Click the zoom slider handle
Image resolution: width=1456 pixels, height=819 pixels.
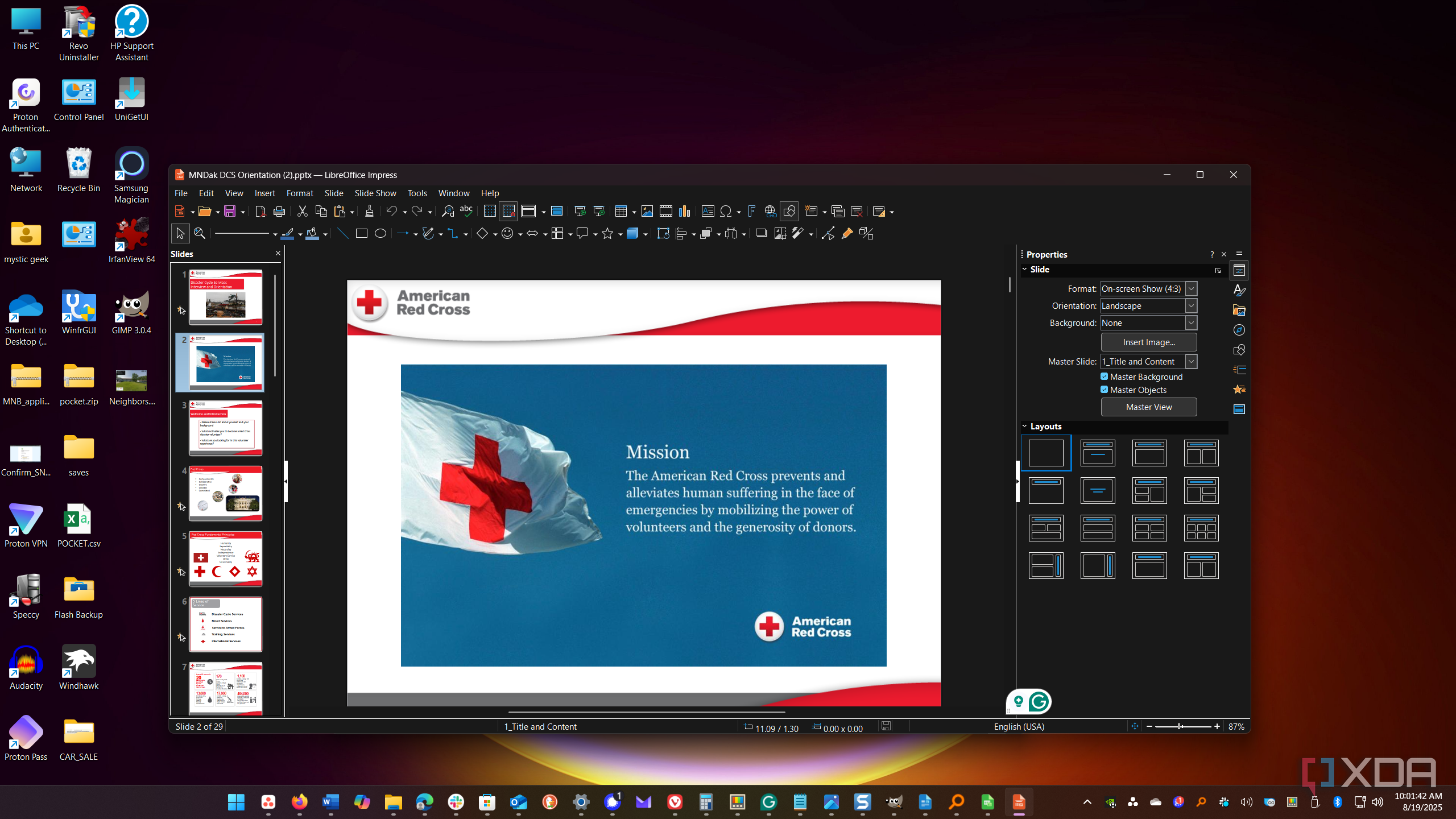tap(1180, 726)
